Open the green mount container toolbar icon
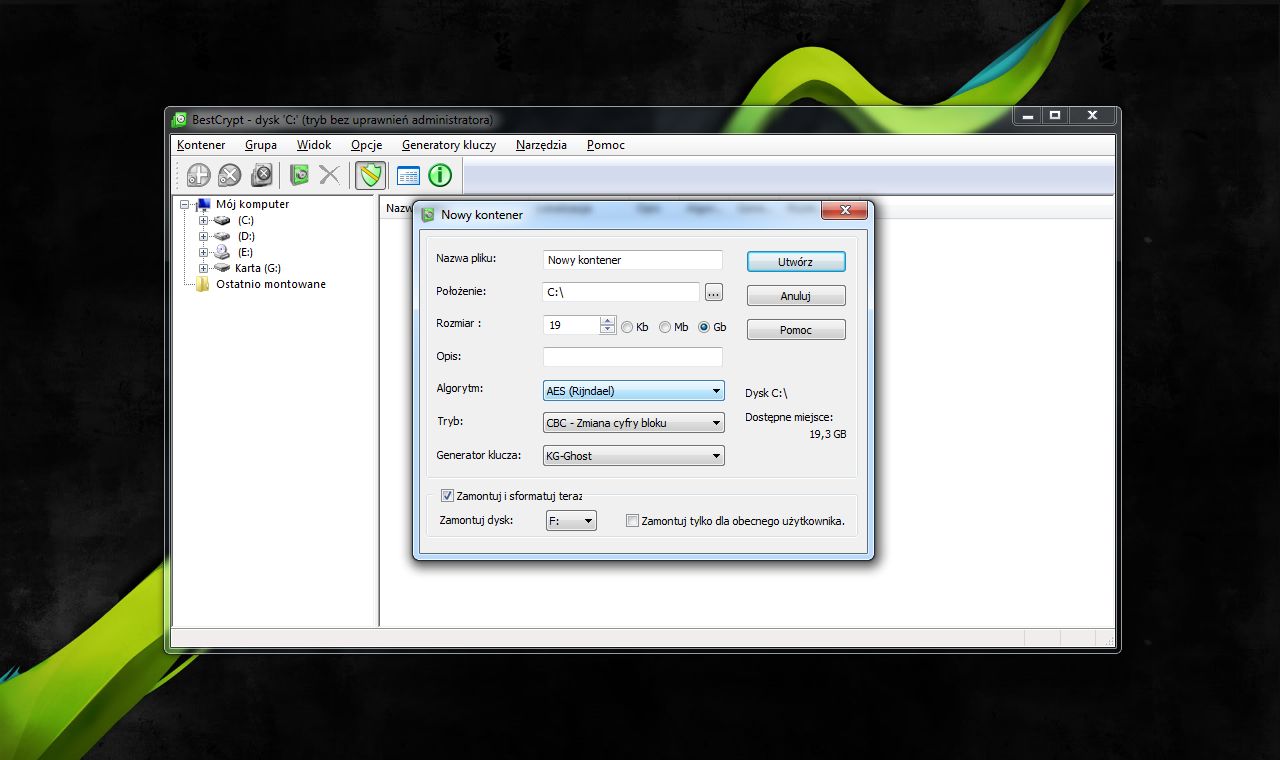Viewport: 1280px width, 760px height. tap(297, 174)
